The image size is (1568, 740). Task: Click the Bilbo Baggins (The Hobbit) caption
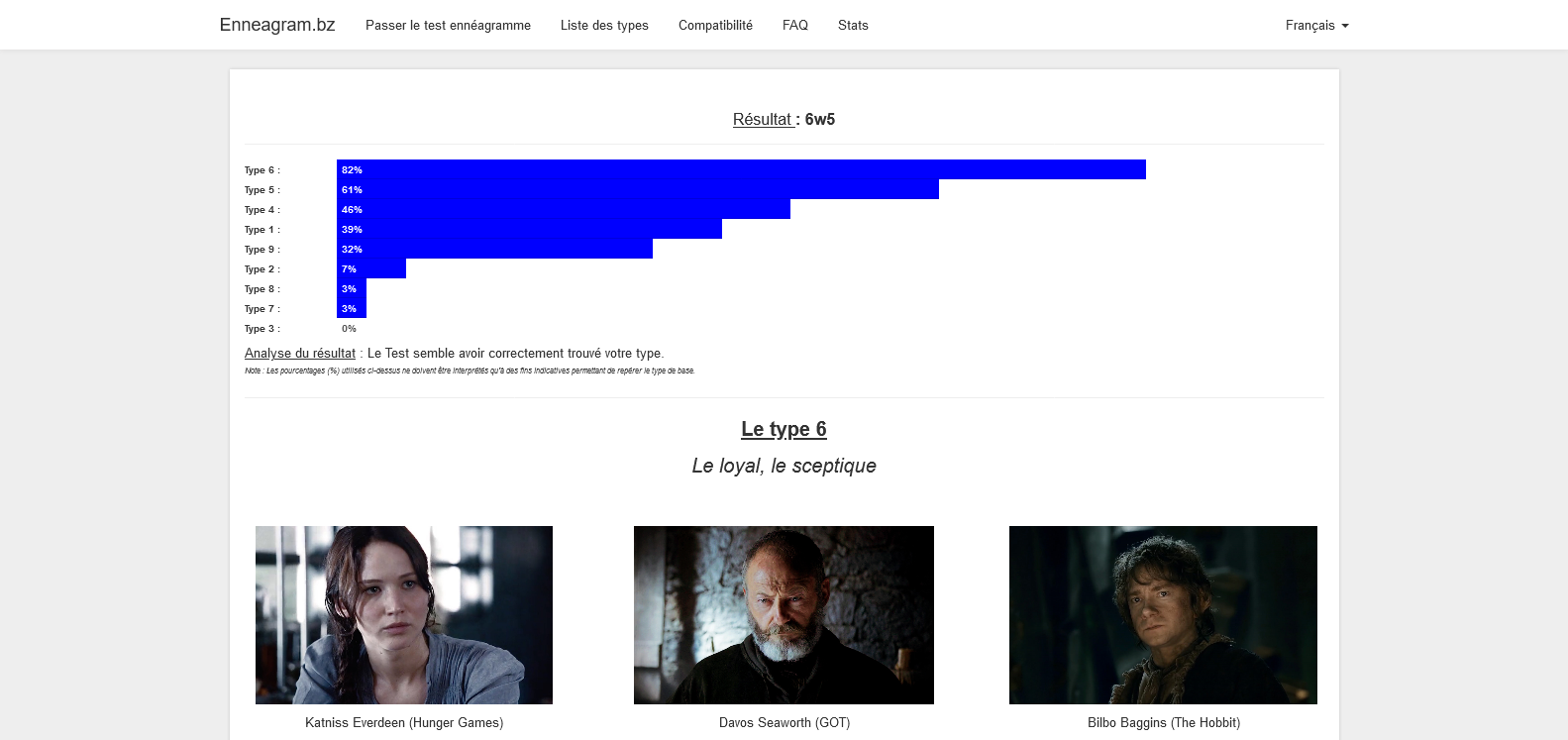(1164, 723)
